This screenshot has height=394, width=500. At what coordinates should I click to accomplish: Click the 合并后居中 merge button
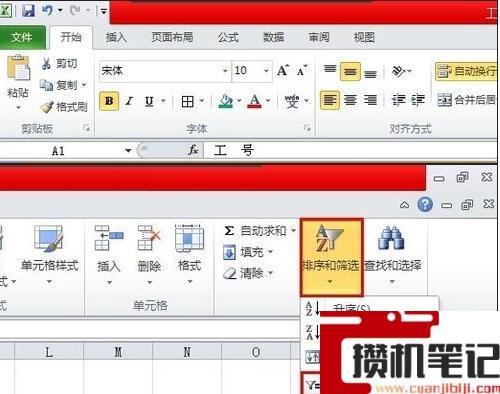coord(467,100)
